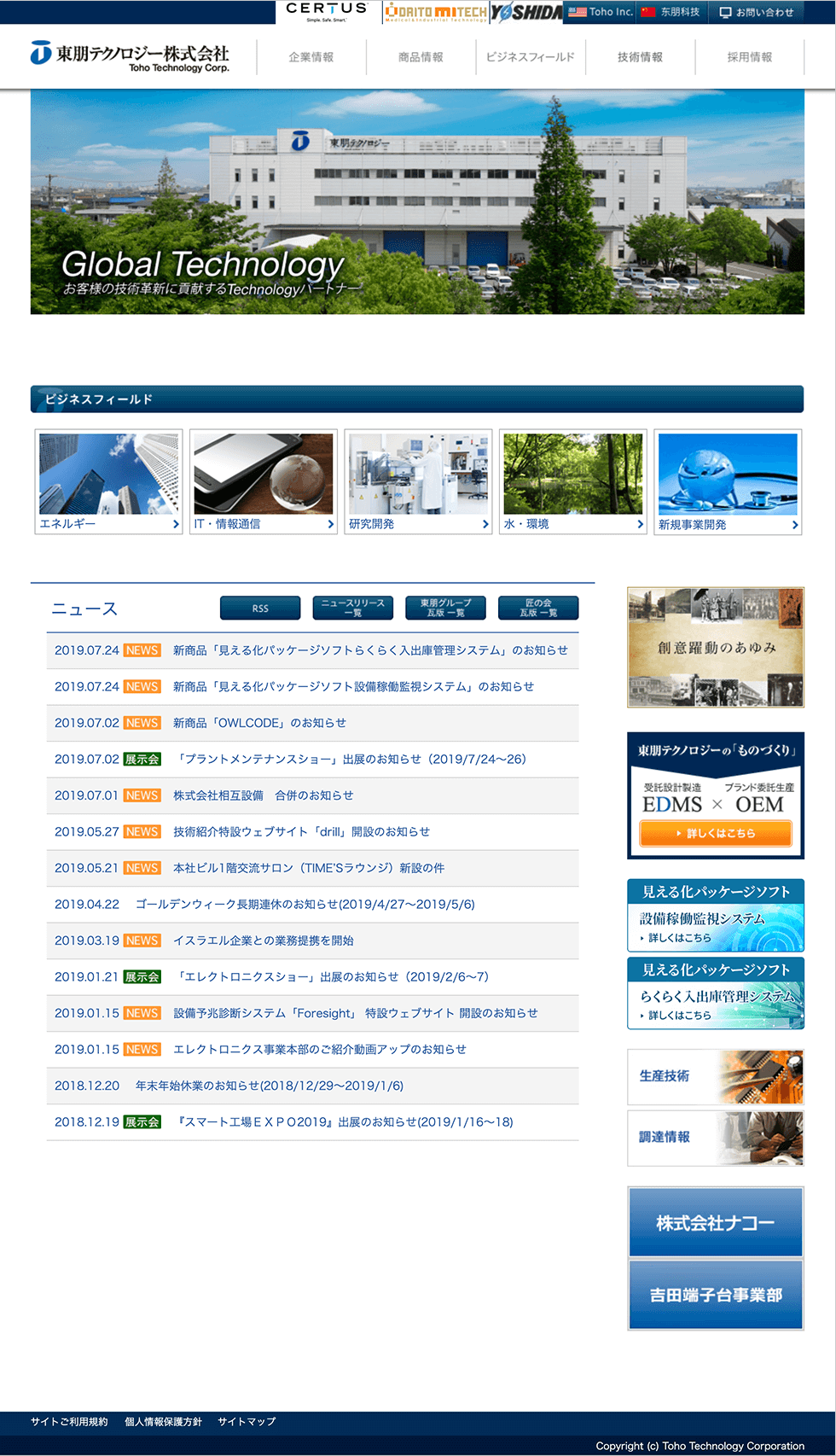Click the Toho Technology Corp. logo

click(130, 56)
